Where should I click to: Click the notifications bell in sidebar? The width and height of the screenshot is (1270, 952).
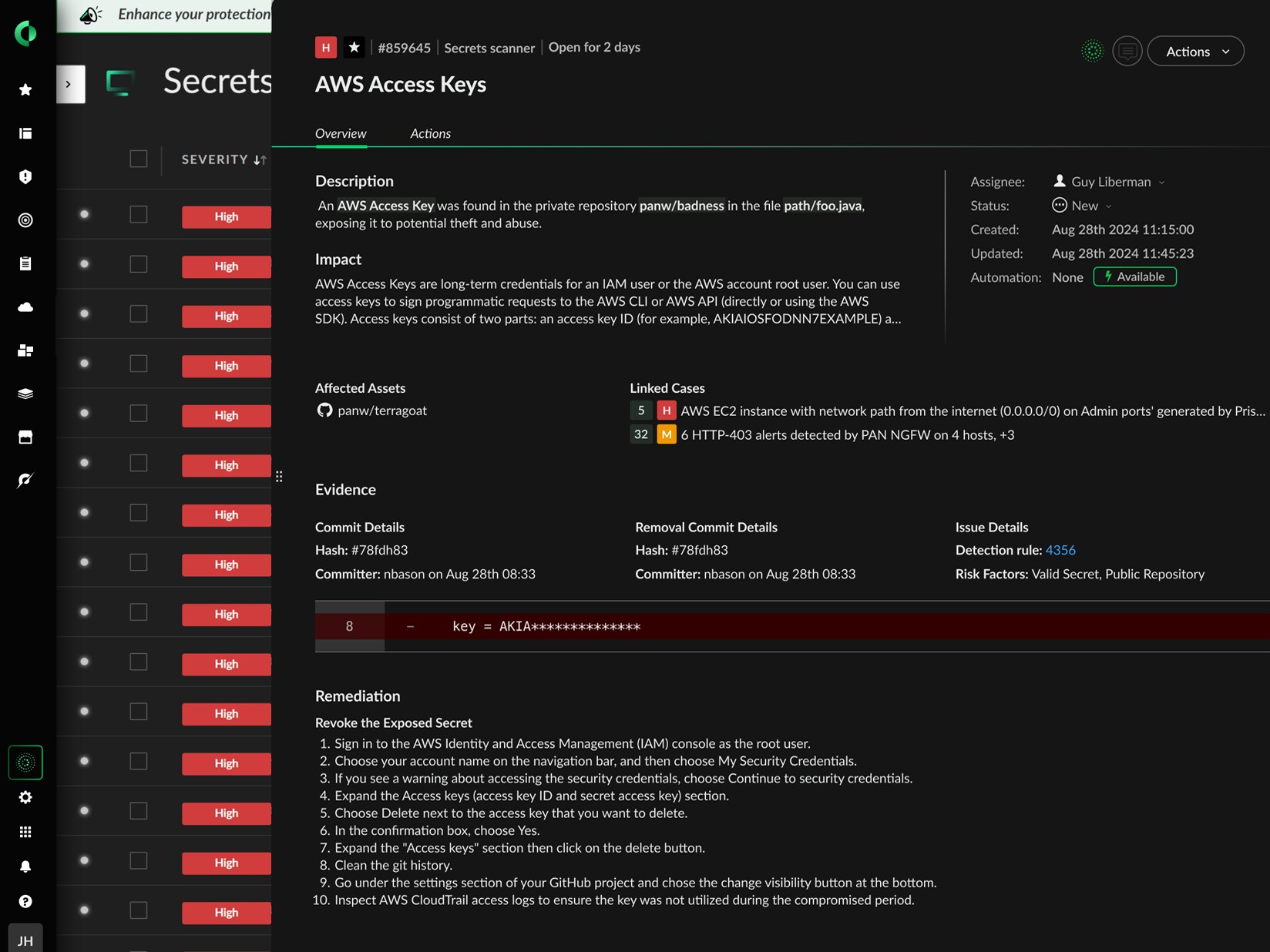click(x=25, y=866)
